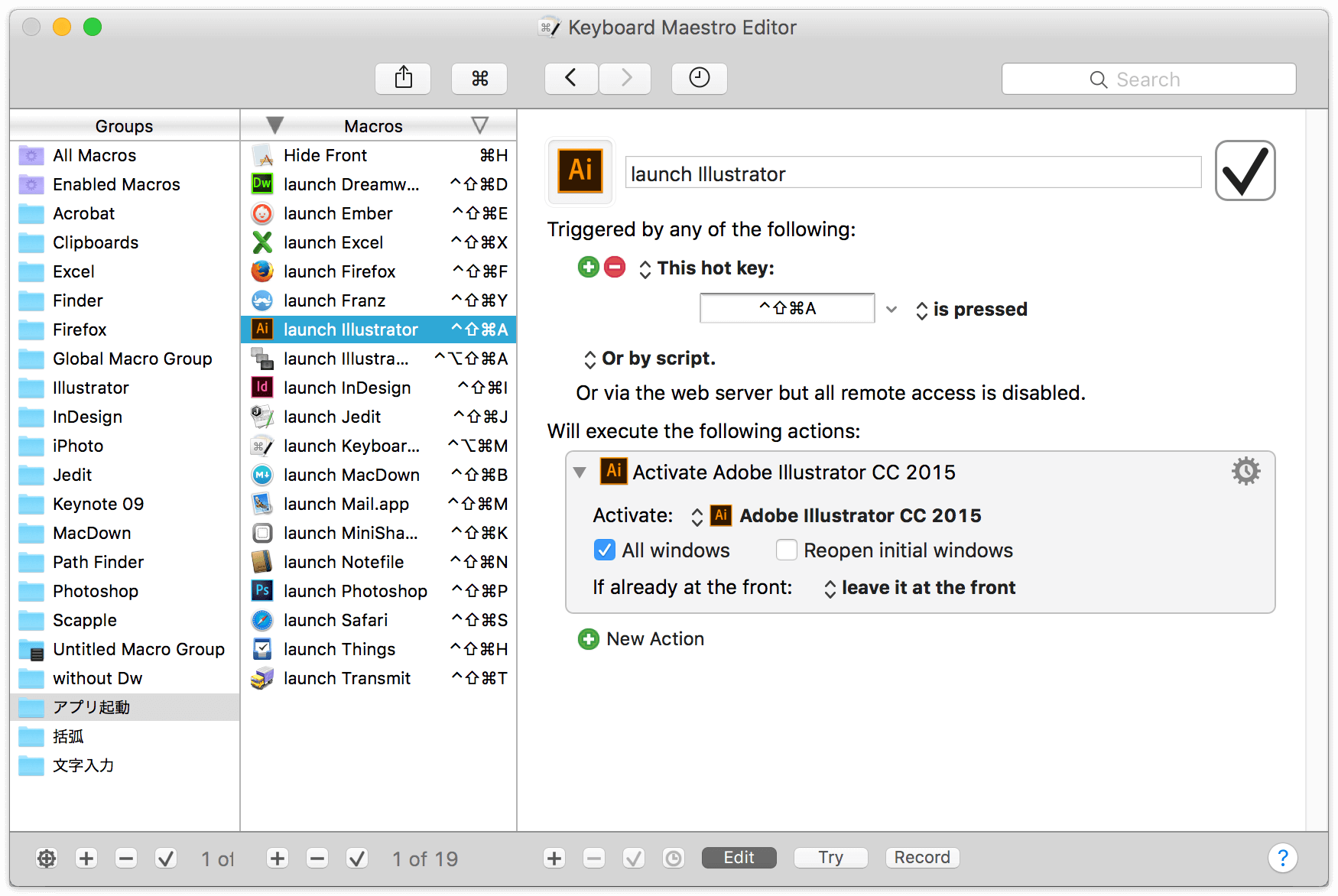Select the launch Dreamweaver macro
The image size is (1338, 896).
click(x=378, y=184)
